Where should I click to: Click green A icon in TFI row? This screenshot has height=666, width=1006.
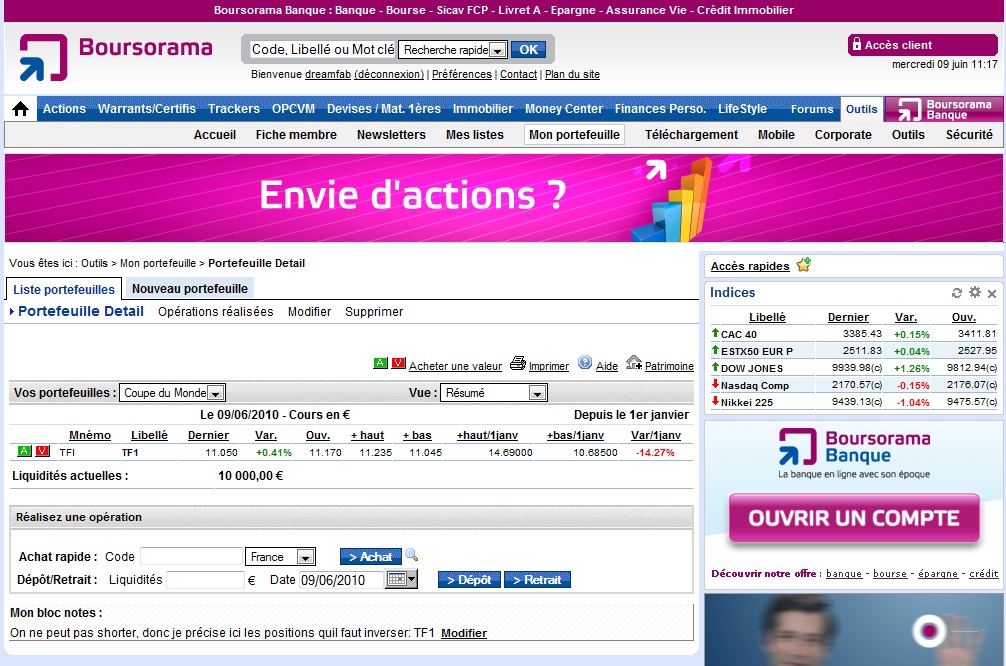(25, 452)
